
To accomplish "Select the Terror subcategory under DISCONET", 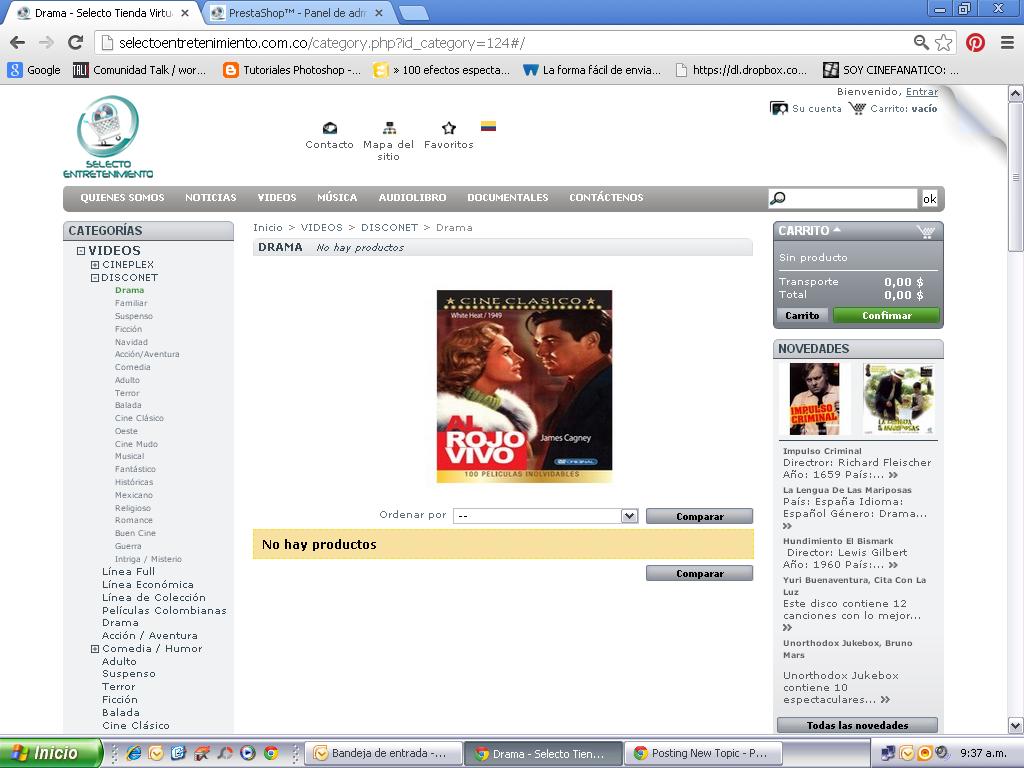I will [x=127, y=393].
